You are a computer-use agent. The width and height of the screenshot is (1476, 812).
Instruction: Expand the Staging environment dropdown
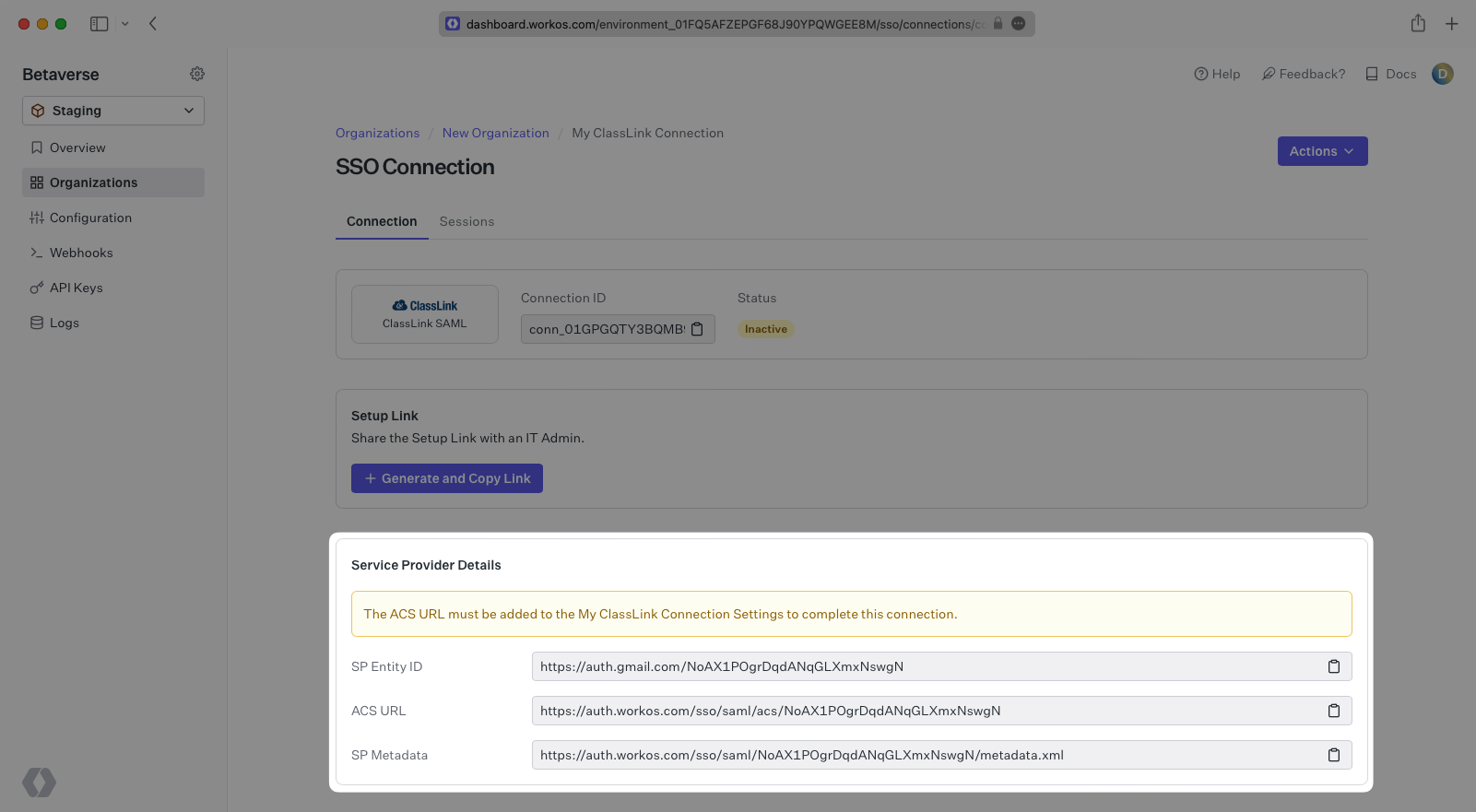coord(113,111)
